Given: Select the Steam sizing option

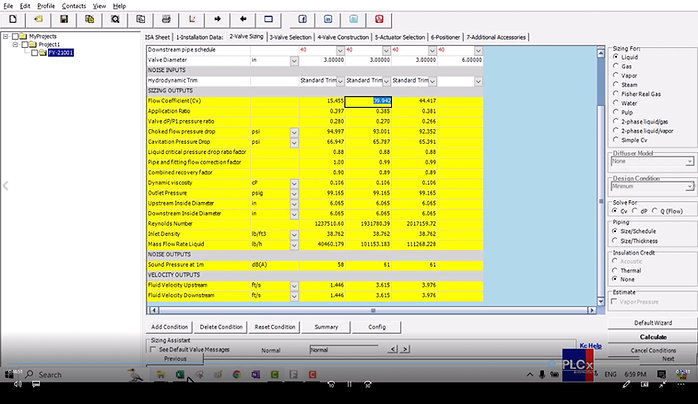Looking at the screenshot, I should pyautogui.click(x=615, y=84).
